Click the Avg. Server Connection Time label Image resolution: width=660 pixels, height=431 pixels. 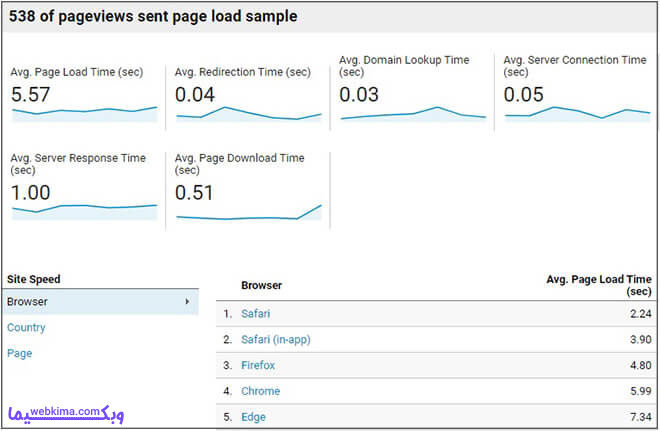[x=575, y=66]
